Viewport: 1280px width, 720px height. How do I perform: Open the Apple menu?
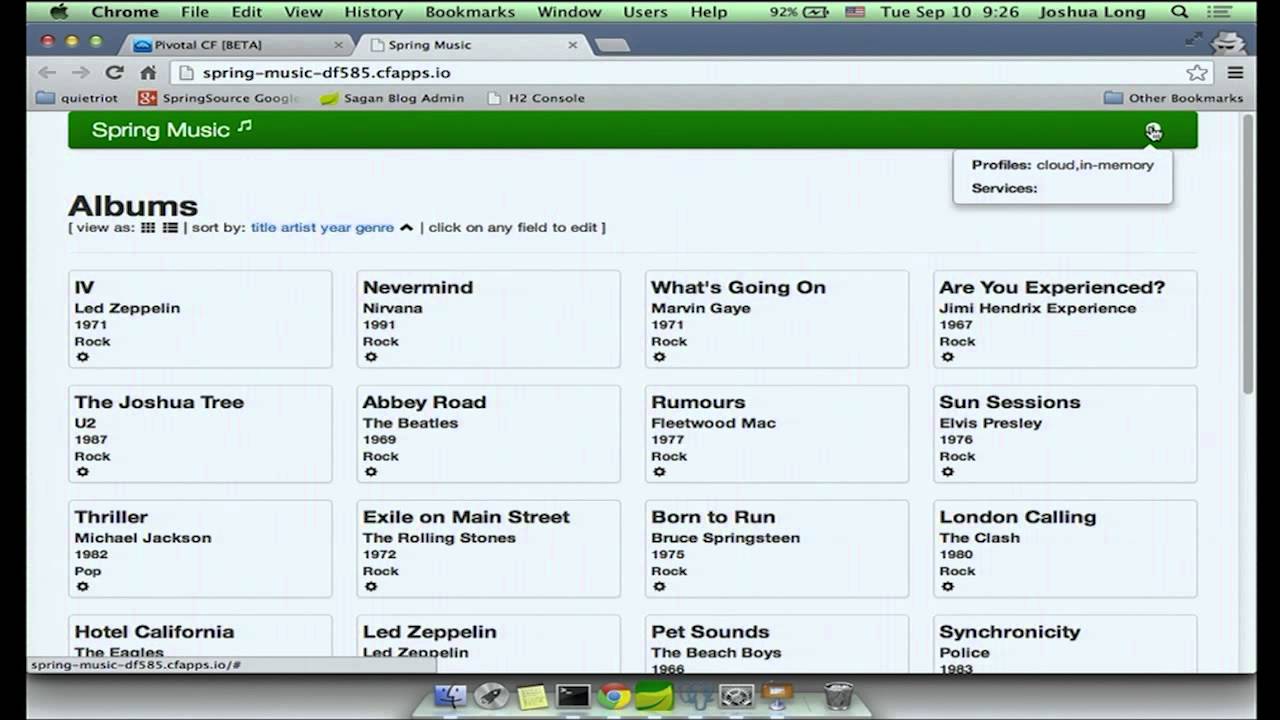pyautogui.click(x=58, y=12)
